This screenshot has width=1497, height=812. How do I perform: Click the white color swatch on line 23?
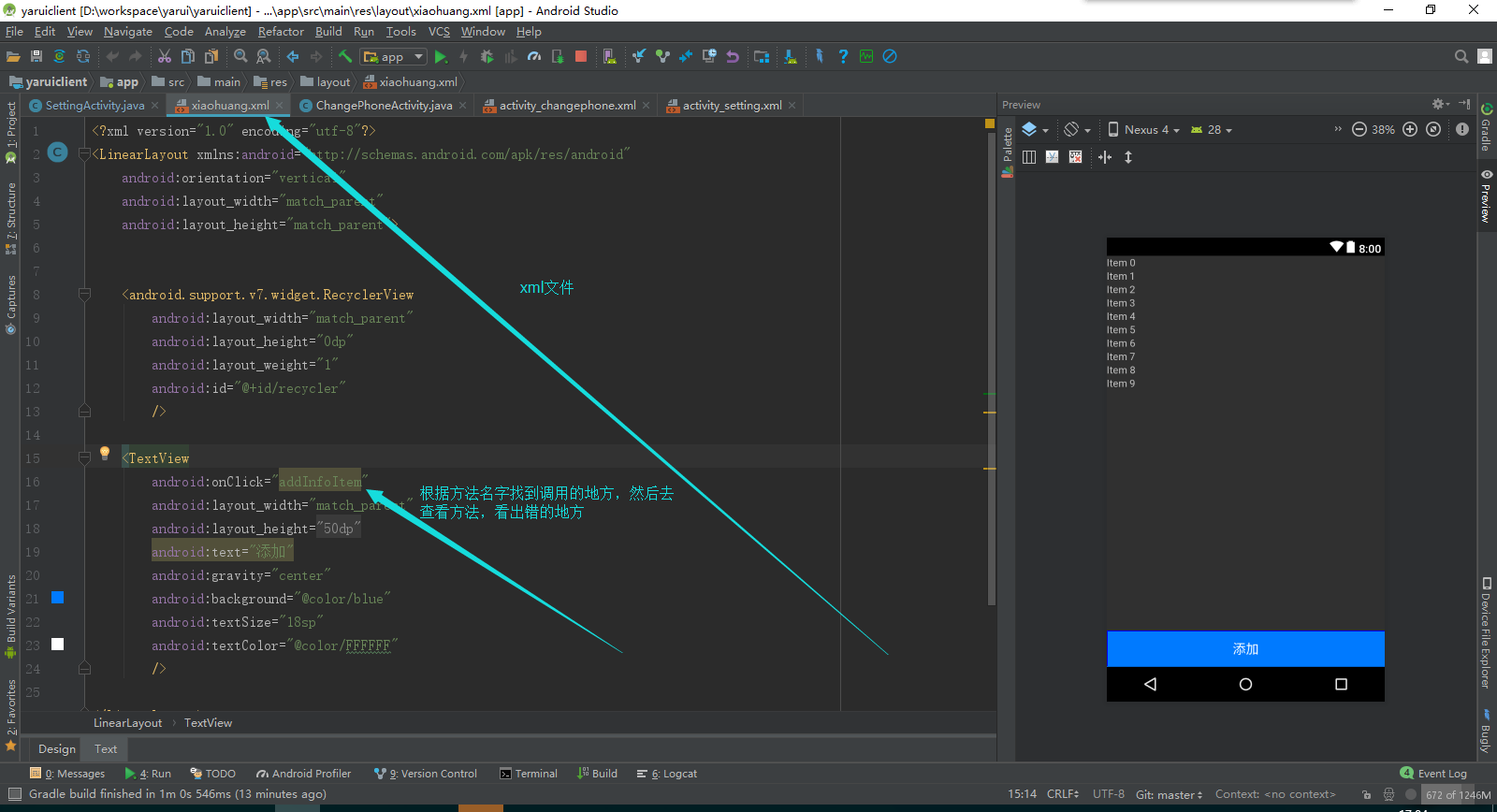(57, 645)
